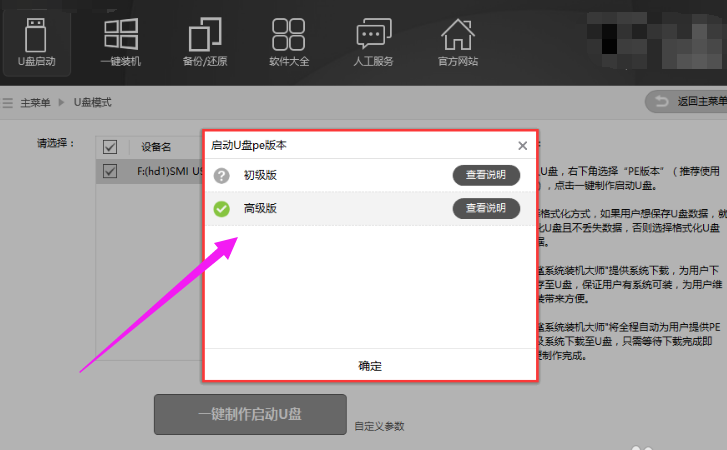
Task: Click the hamburger icon beside 主菜单
Action: (x=7, y=102)
